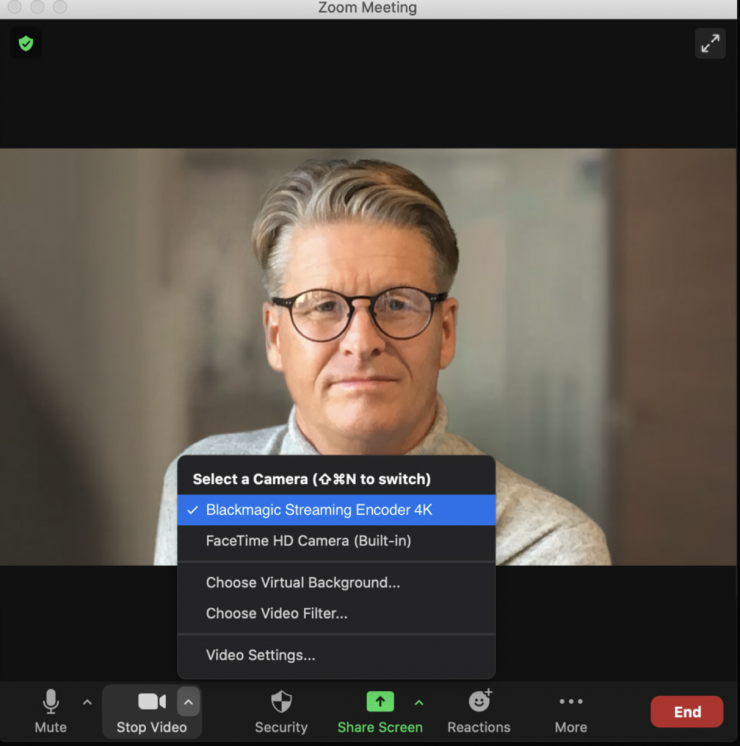Choose Virtual Background from the menu

coord(302,582)
